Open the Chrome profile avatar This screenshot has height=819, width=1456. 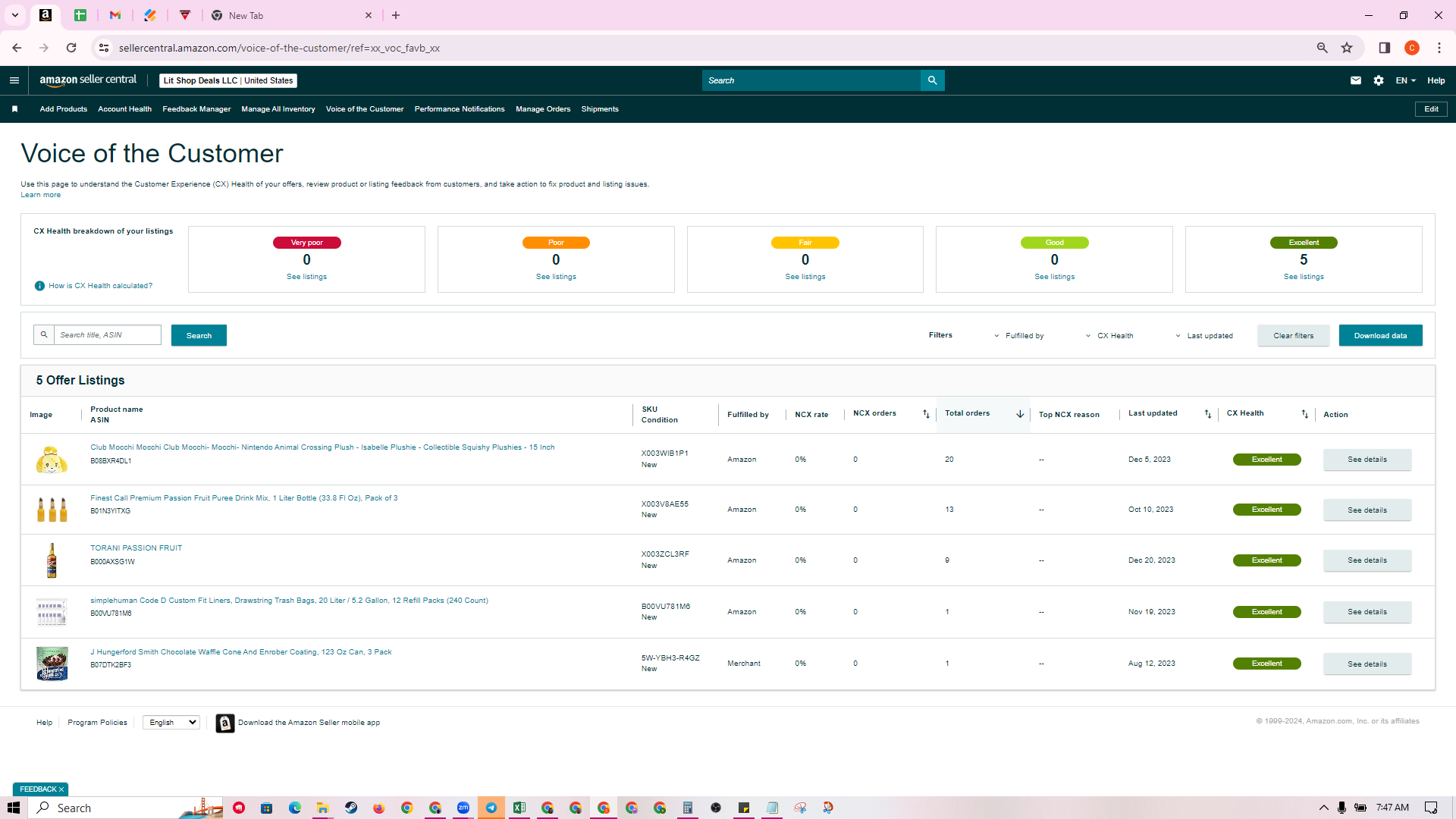1411,48
